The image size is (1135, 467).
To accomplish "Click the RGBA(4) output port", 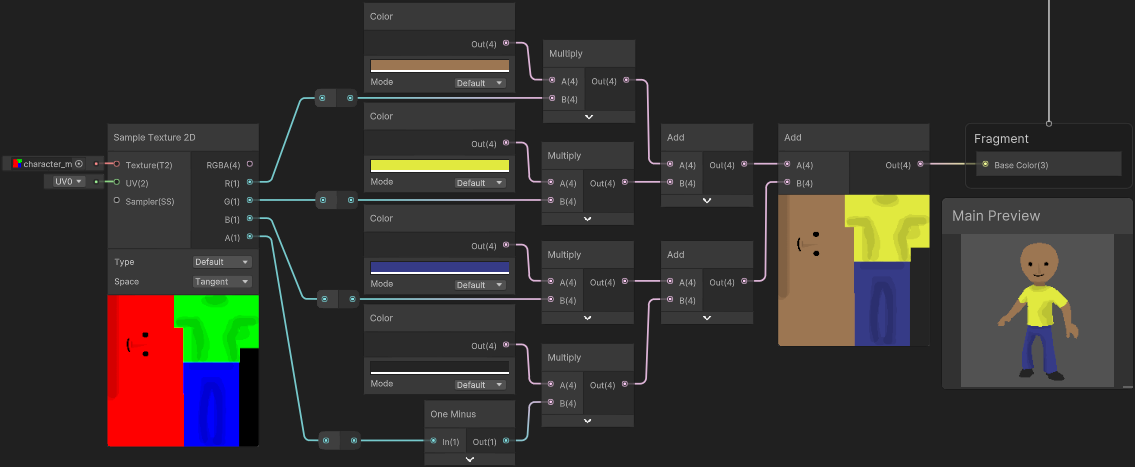I will 250,164.
